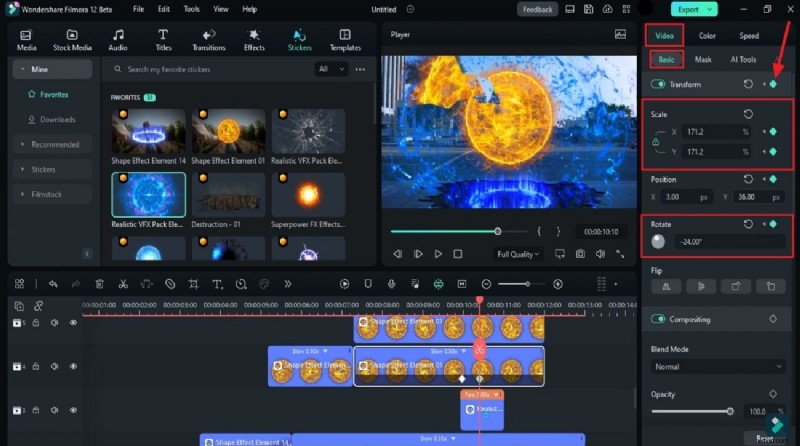Click the Play button in player
This screenshot has width=800, height=446.
(x=438, y=254)
